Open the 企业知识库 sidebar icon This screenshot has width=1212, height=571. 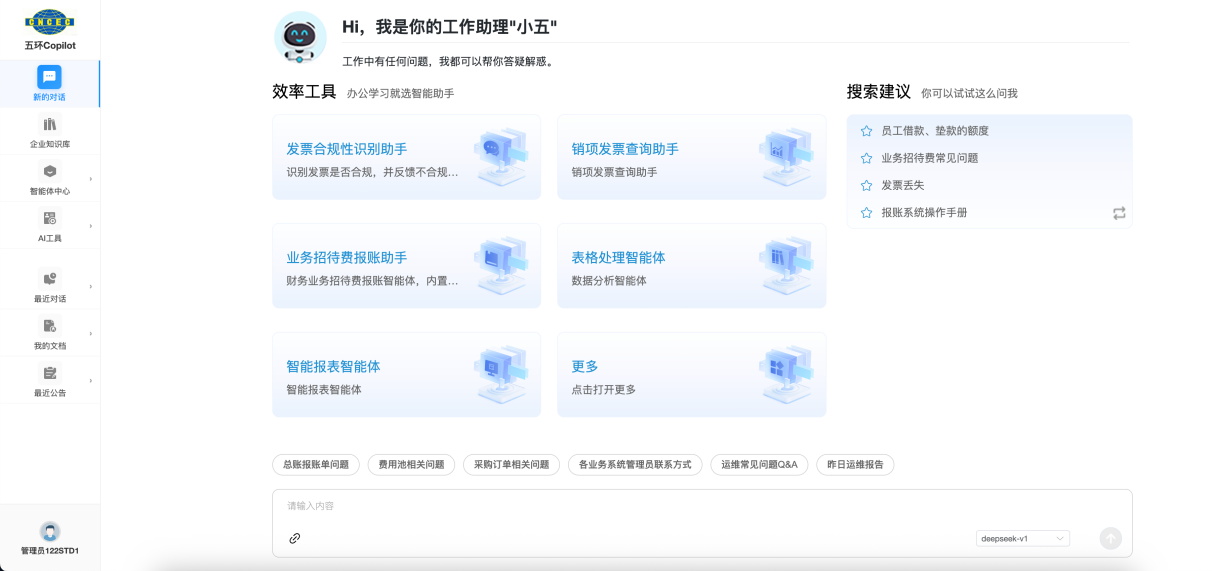[49, 124]
